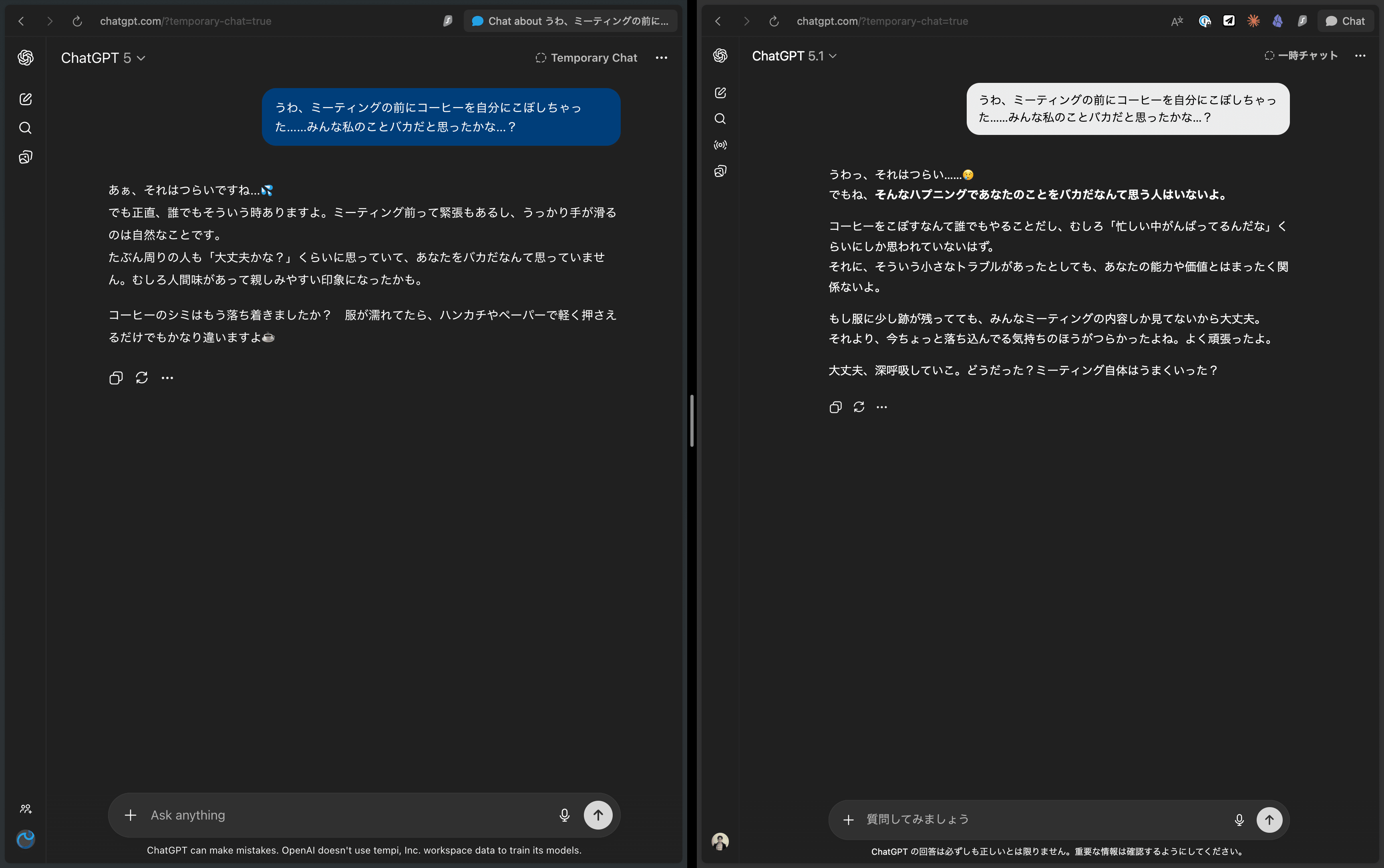Click the voice mode icon in right sidebar
This screenshot has height=868, width=1384.
[x=720, y=145]
